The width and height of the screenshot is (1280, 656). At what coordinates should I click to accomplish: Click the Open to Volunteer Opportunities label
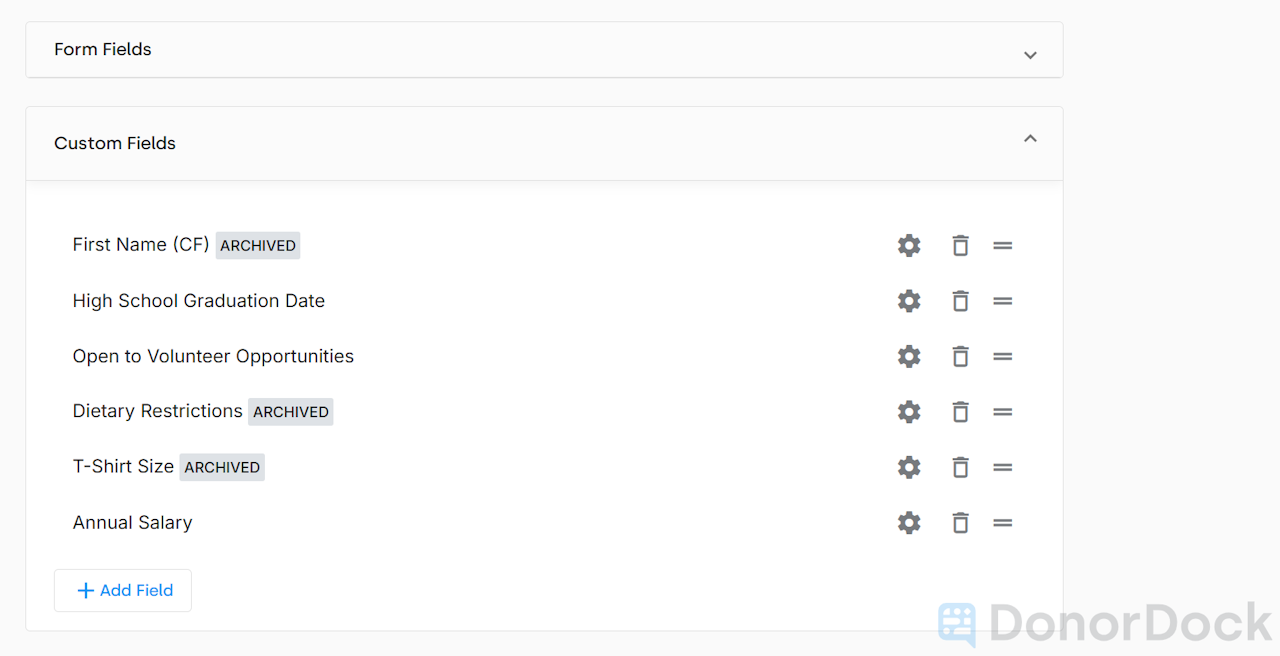213,356
